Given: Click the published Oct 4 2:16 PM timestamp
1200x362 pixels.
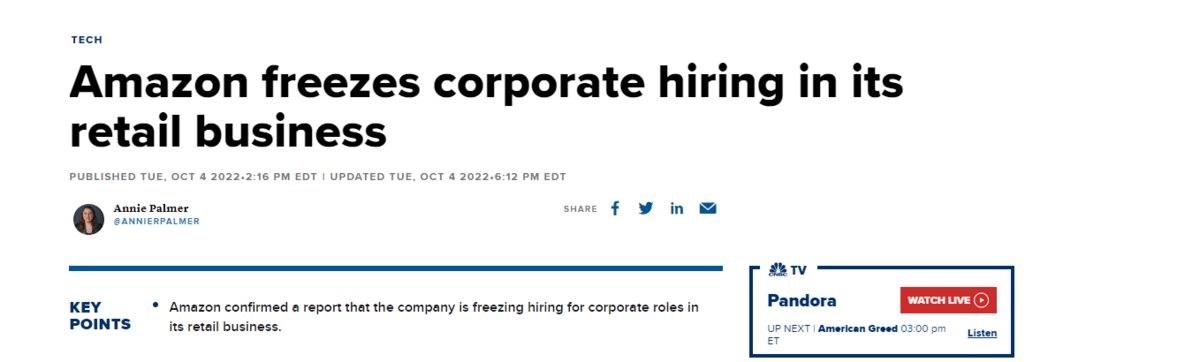Looking at the screenshot, I should coord(193,177).
